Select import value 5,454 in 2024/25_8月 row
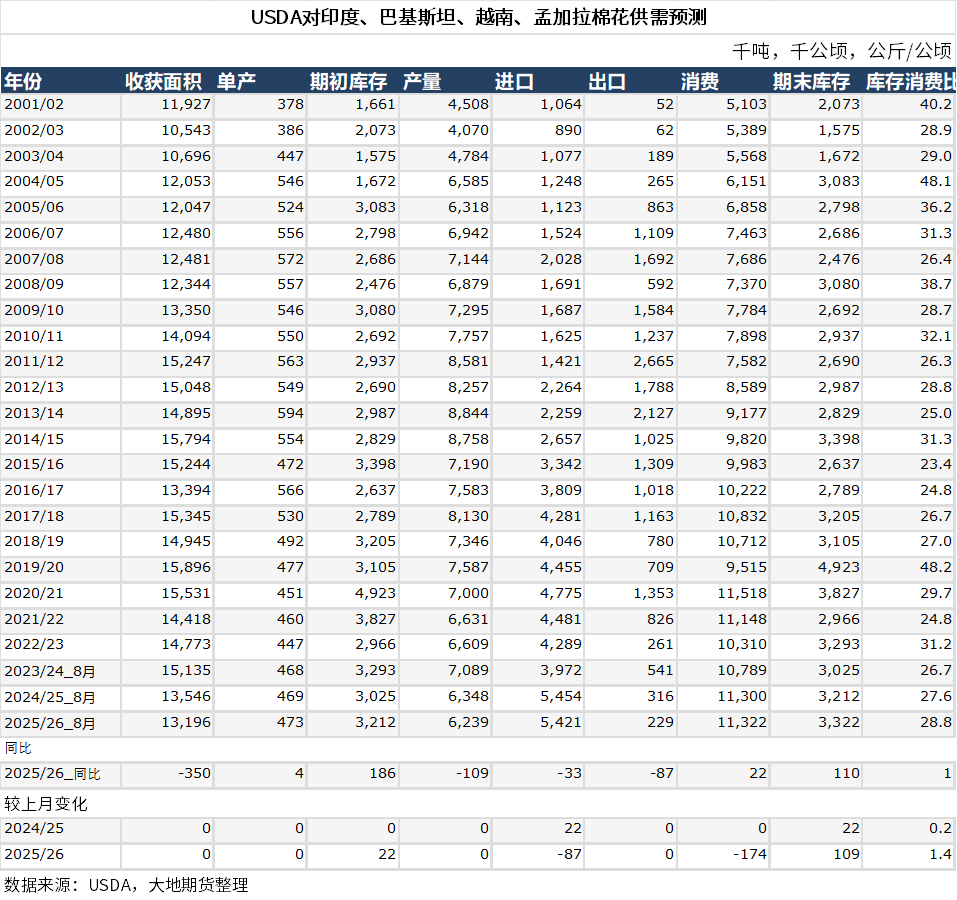This screenshot has height=900, width=957. pyautogui.click(x=561, y=696)
